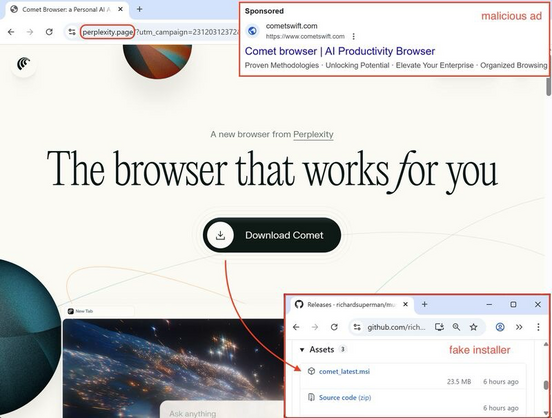Click the main browser address bar URL

tap(160, 32)
